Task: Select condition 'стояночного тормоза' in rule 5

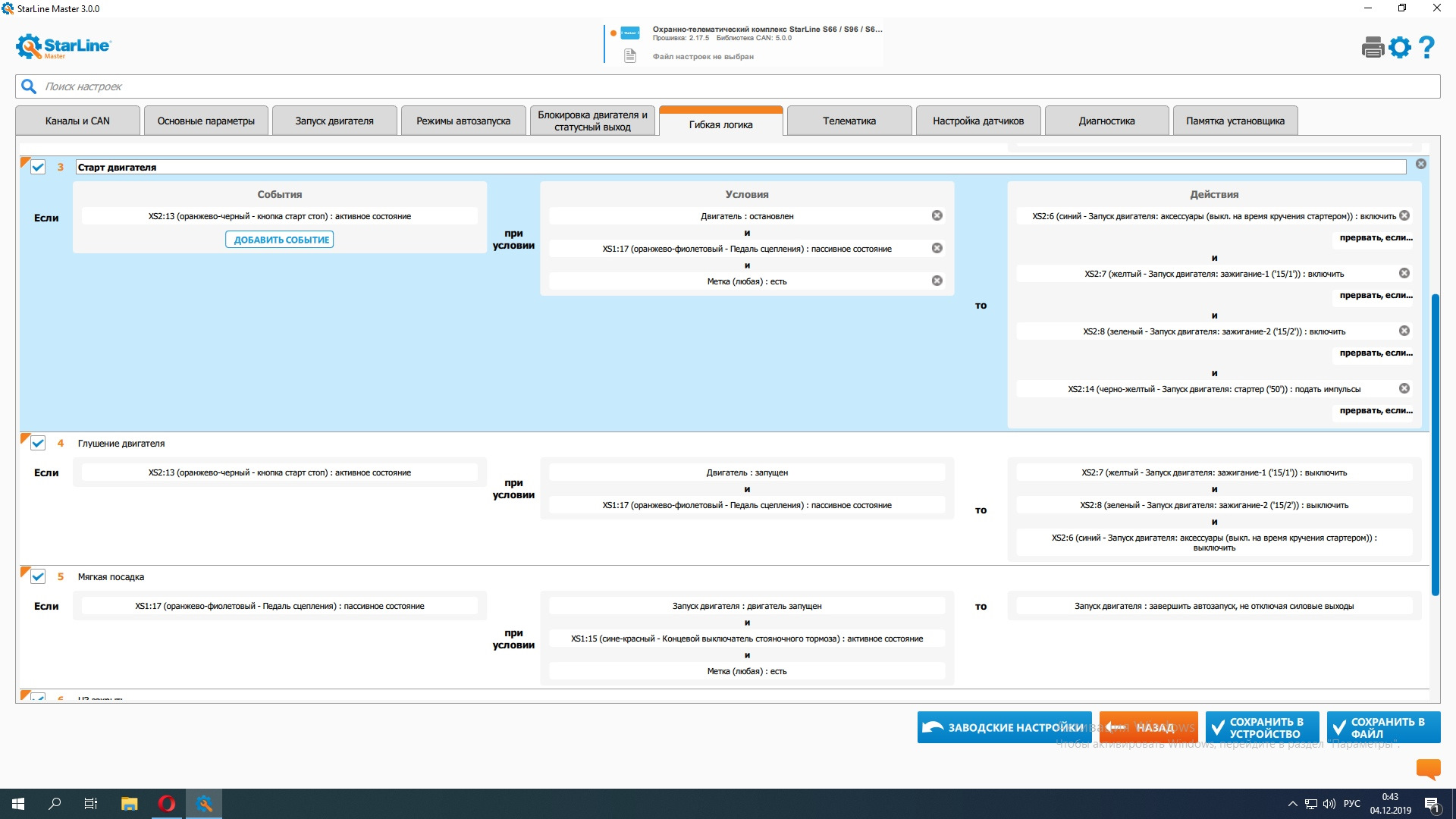Action: (x=747, y=639)
